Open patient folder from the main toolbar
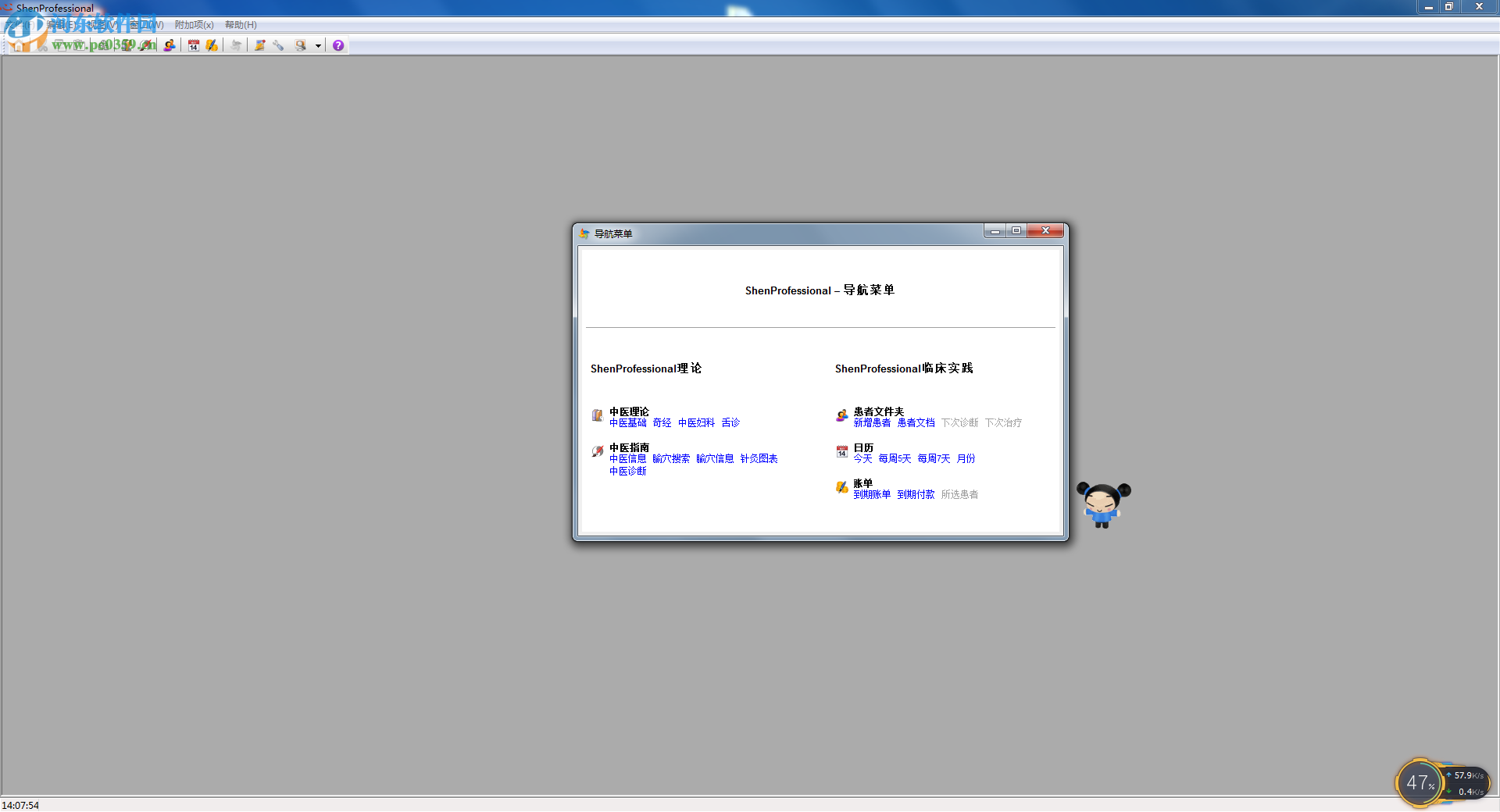Viewport: 1500px width, 812px height. [169, 45]
